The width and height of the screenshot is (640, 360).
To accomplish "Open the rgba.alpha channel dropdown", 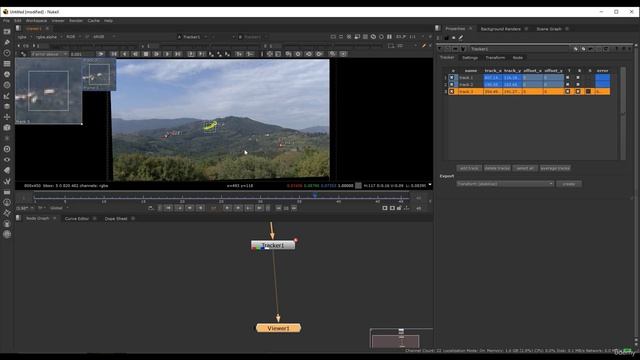I will pyautogui.click(x=49, y=37).
